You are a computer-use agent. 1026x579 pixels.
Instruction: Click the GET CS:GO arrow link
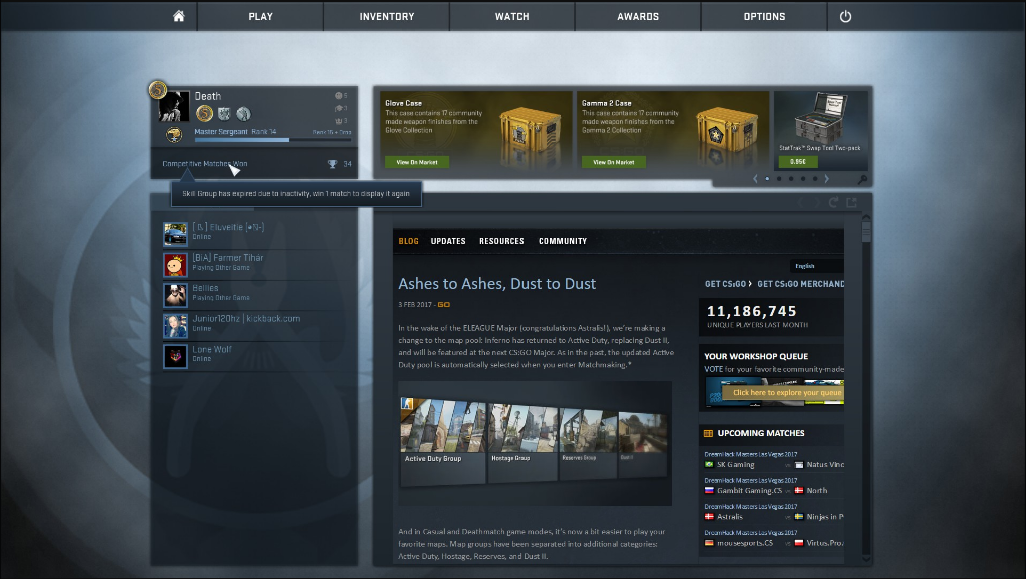coord(728,284)
